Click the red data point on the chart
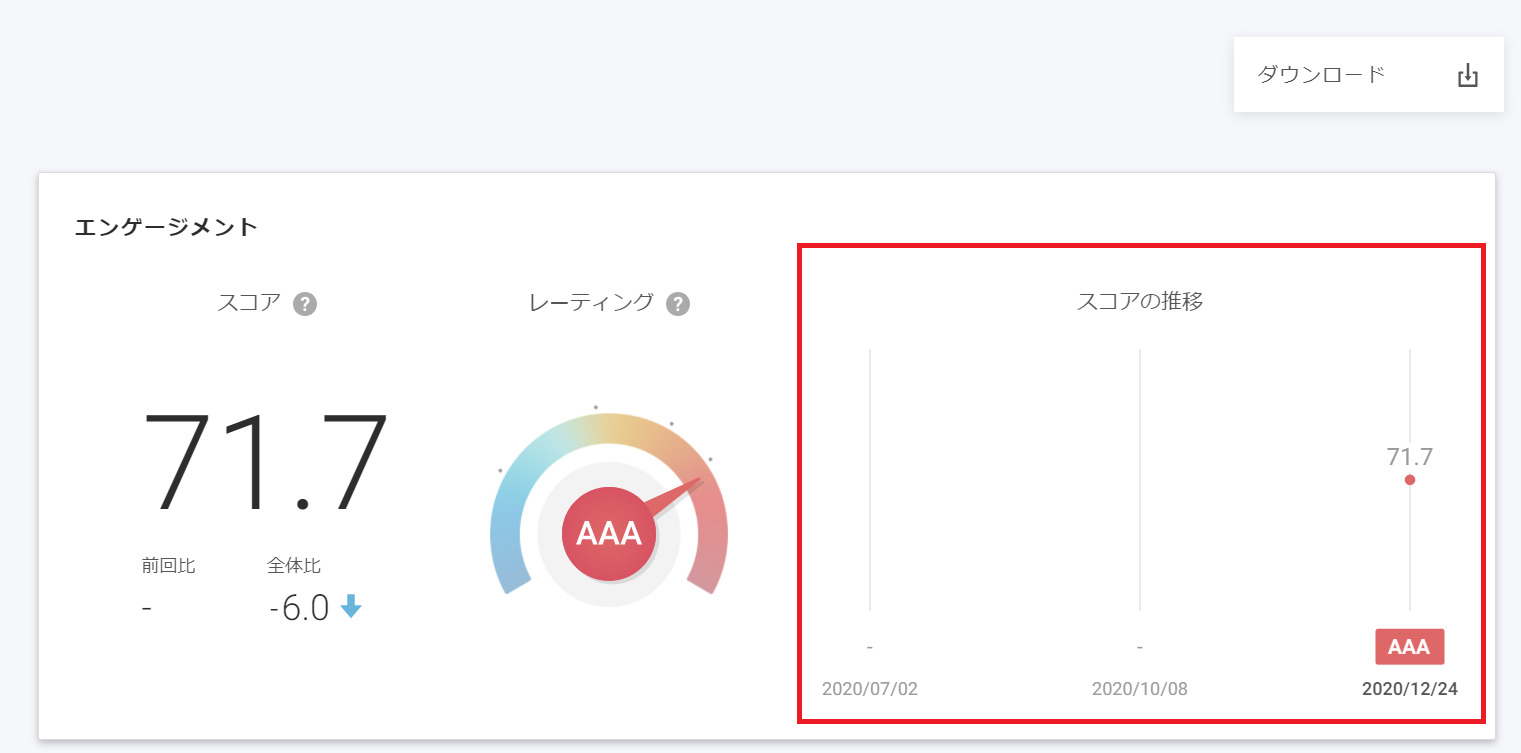This screenshot has width=1521, height=753. pos(1410,480)
